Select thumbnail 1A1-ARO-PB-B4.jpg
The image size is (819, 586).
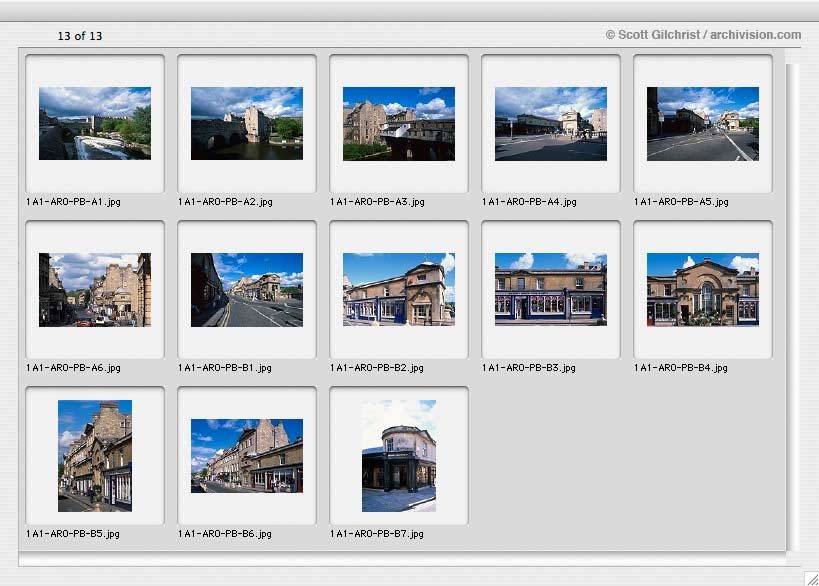(x=703, y=289)
